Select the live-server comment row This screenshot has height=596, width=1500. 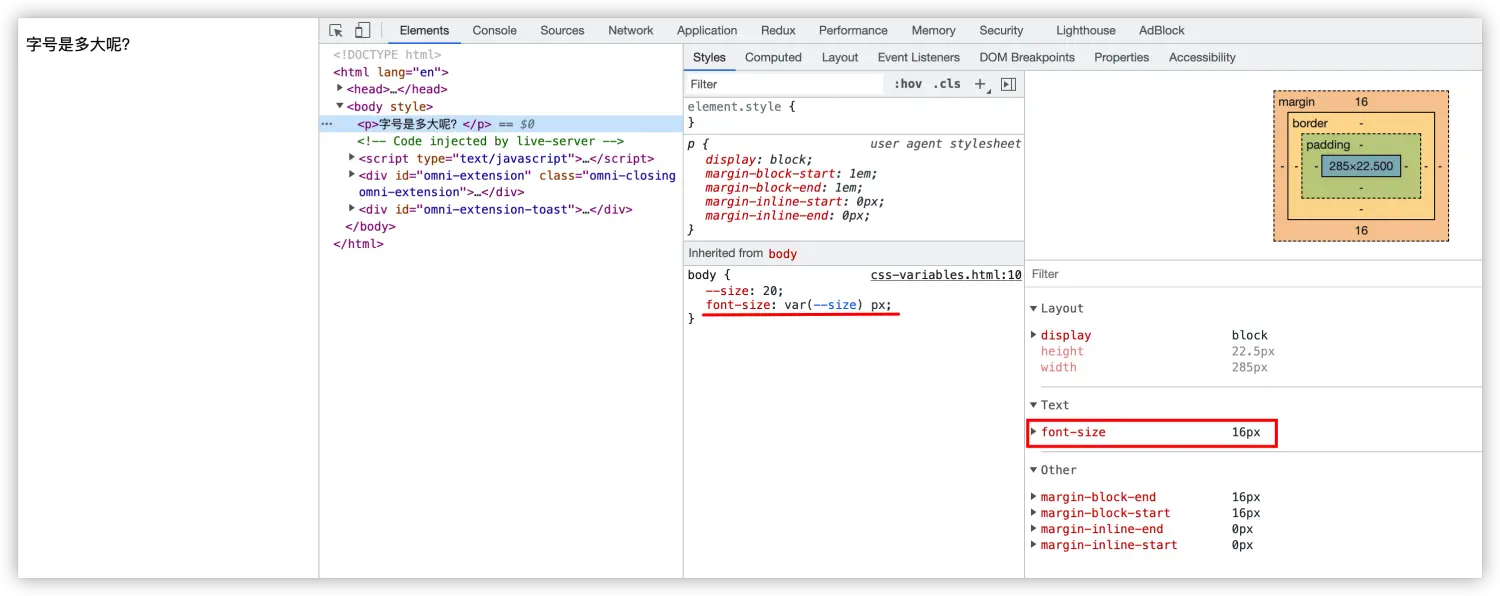pyautogui.click(x=490, y=141)
